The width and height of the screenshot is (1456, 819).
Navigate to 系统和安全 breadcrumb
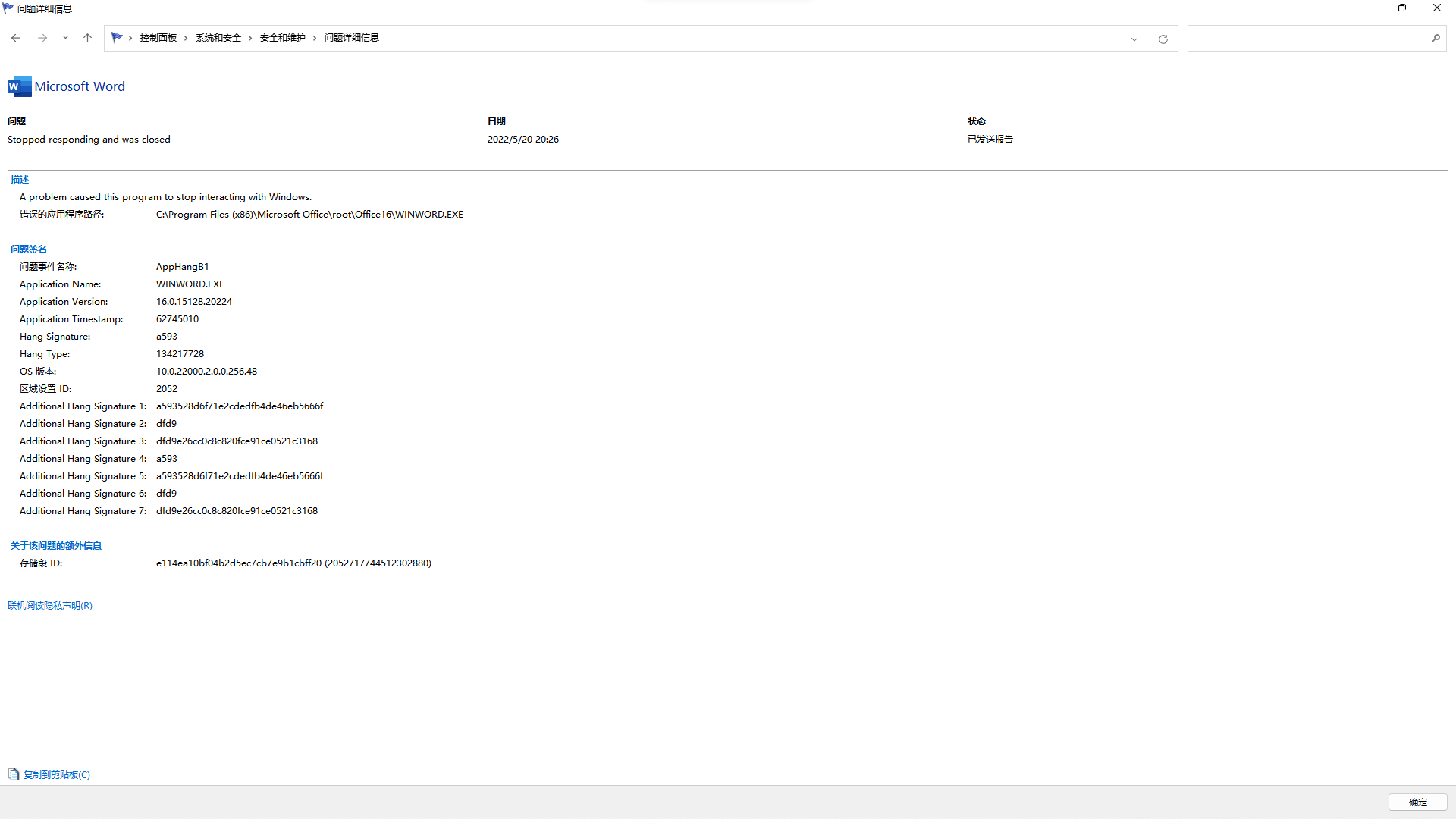pos(218,37)
